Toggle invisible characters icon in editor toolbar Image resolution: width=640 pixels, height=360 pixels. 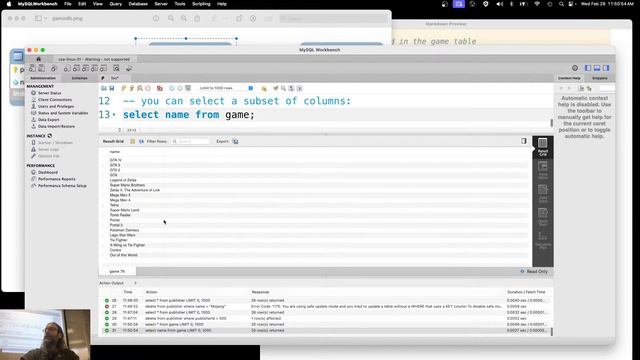(291, 88)
